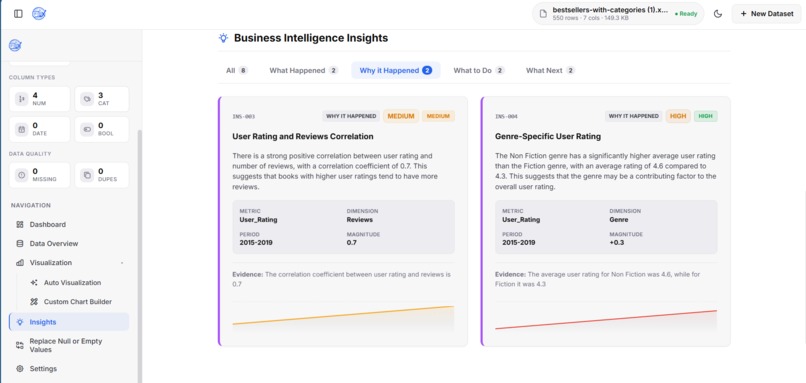Click the lightbulb icon beside Business Intelligence Insights

point(223,38)
